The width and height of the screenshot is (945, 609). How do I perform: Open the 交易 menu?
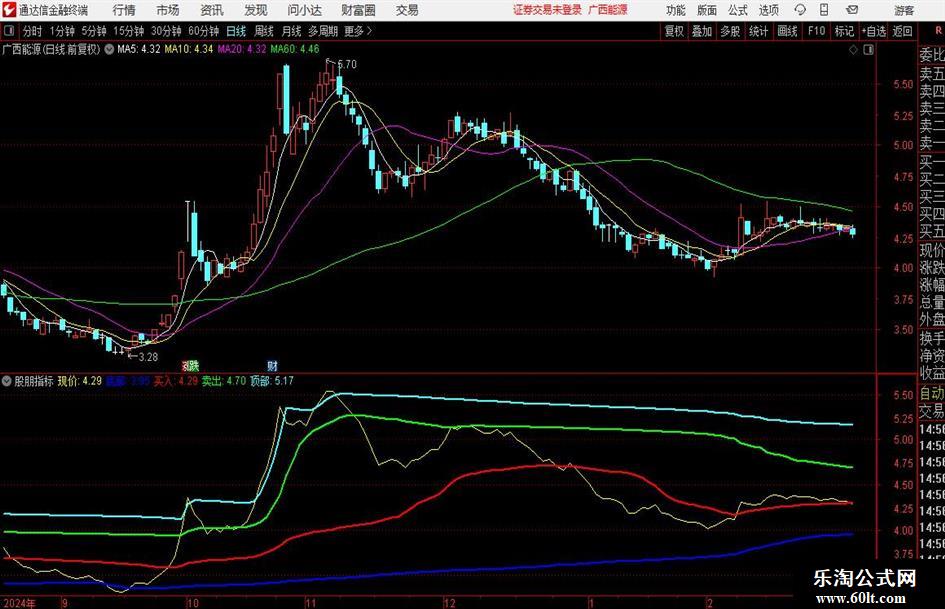pyautogui.click(x=407, y=10)
